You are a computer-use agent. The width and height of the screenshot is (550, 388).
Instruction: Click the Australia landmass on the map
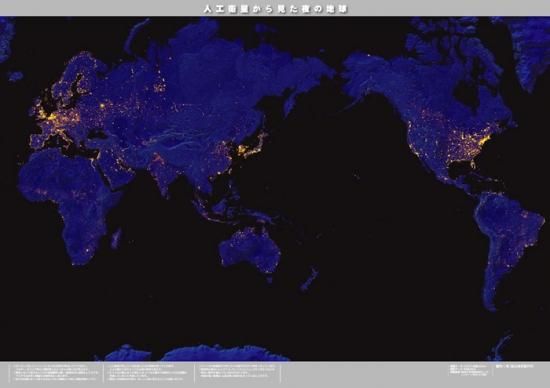[250, 250]
